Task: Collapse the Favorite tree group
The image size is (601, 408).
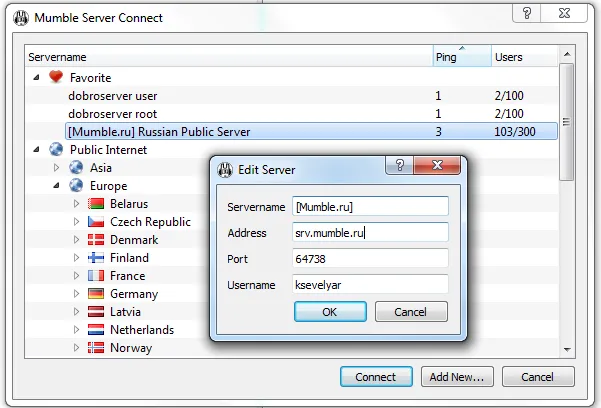Action: pyautogui.click(x=37, y=77)
